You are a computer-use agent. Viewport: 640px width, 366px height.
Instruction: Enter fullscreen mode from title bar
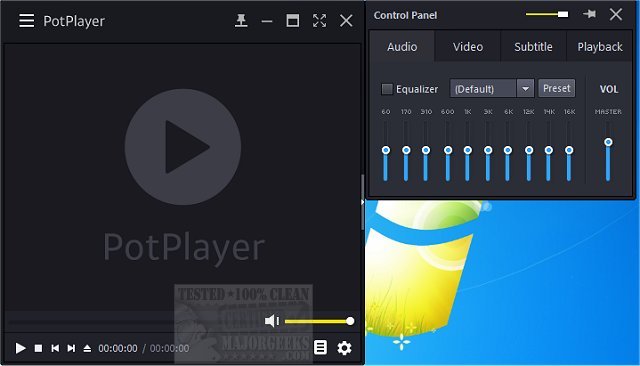click(x=320, y=20)
